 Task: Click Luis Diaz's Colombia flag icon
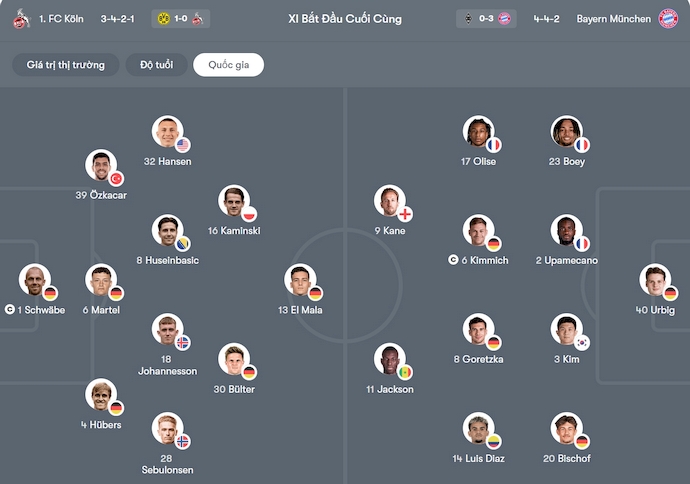click(x=493, y=441)
